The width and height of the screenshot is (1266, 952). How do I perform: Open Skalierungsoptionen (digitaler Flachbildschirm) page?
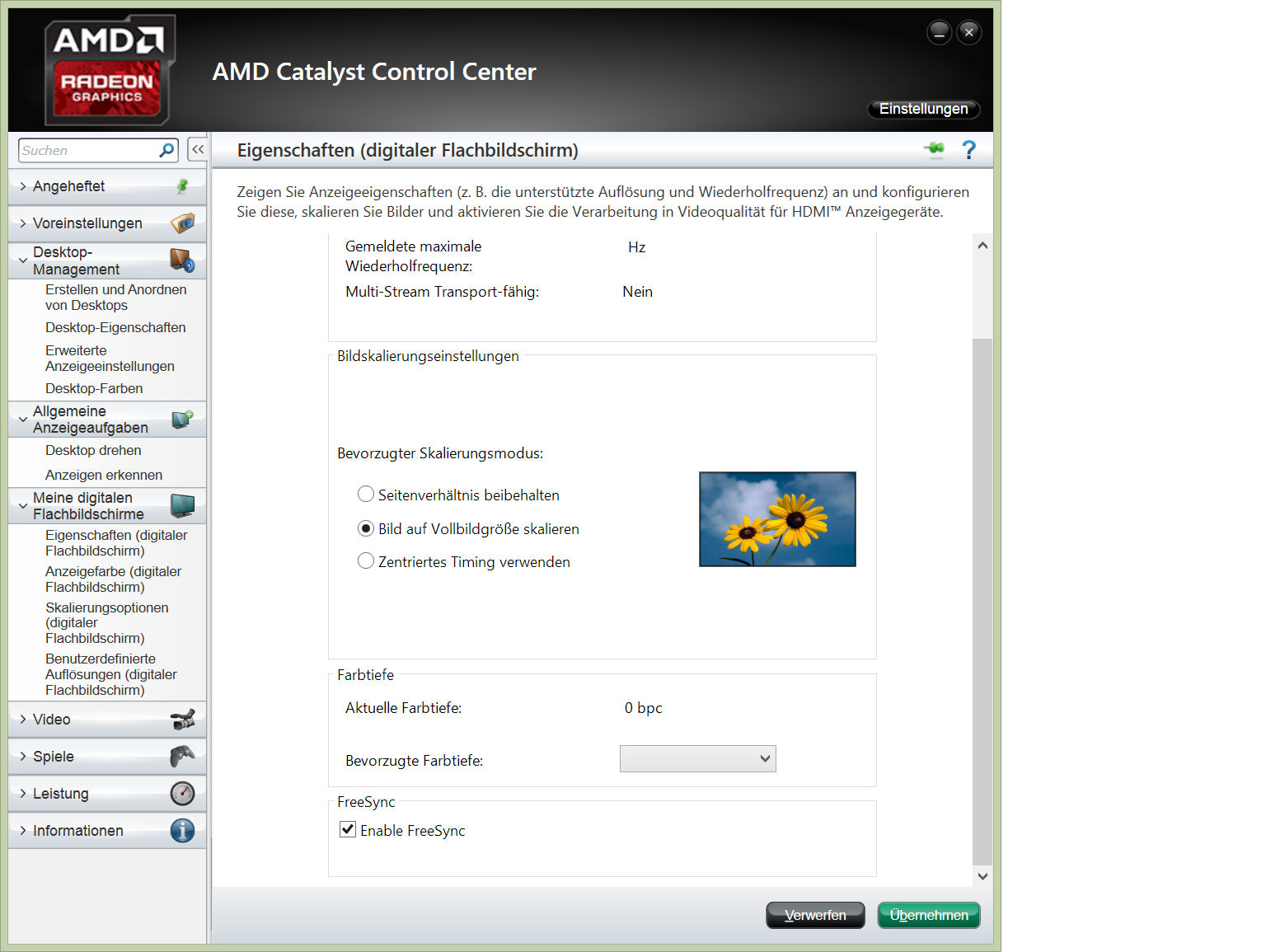[x=107, y=622]
